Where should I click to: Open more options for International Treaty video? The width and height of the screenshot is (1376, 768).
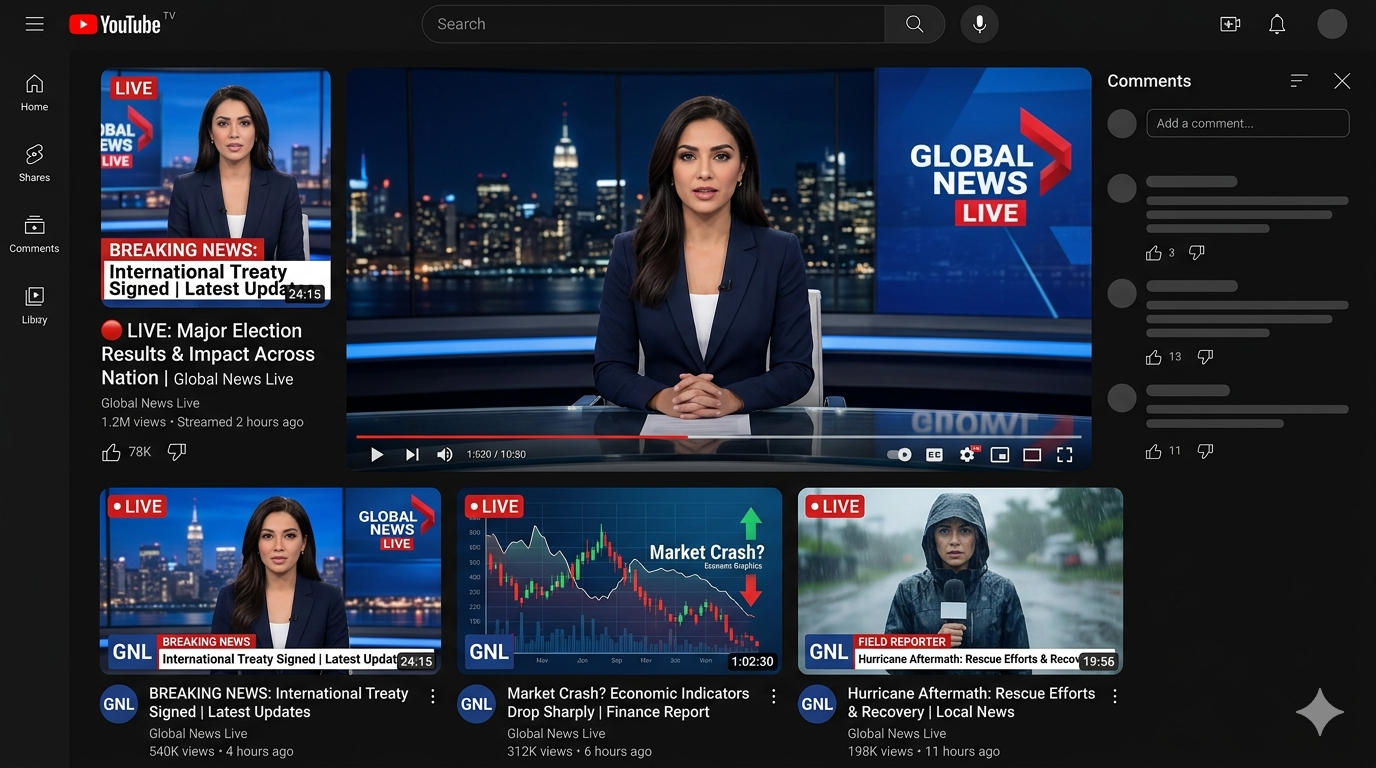(433, 696)
